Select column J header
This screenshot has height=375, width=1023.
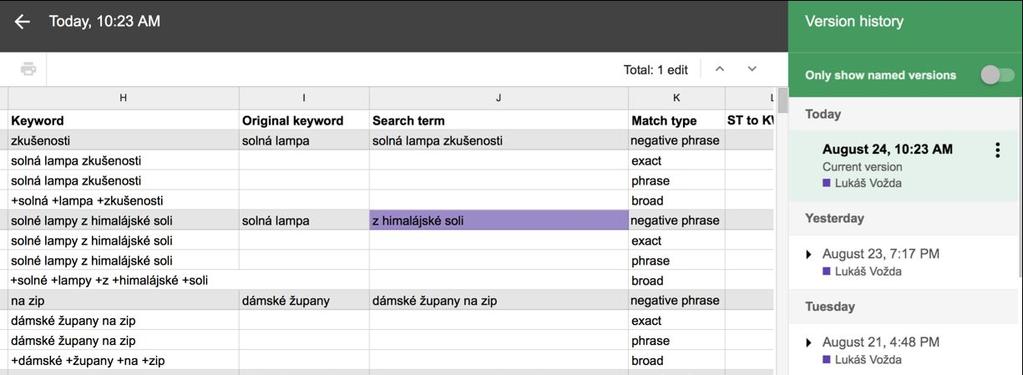click(x=498, y=98)
